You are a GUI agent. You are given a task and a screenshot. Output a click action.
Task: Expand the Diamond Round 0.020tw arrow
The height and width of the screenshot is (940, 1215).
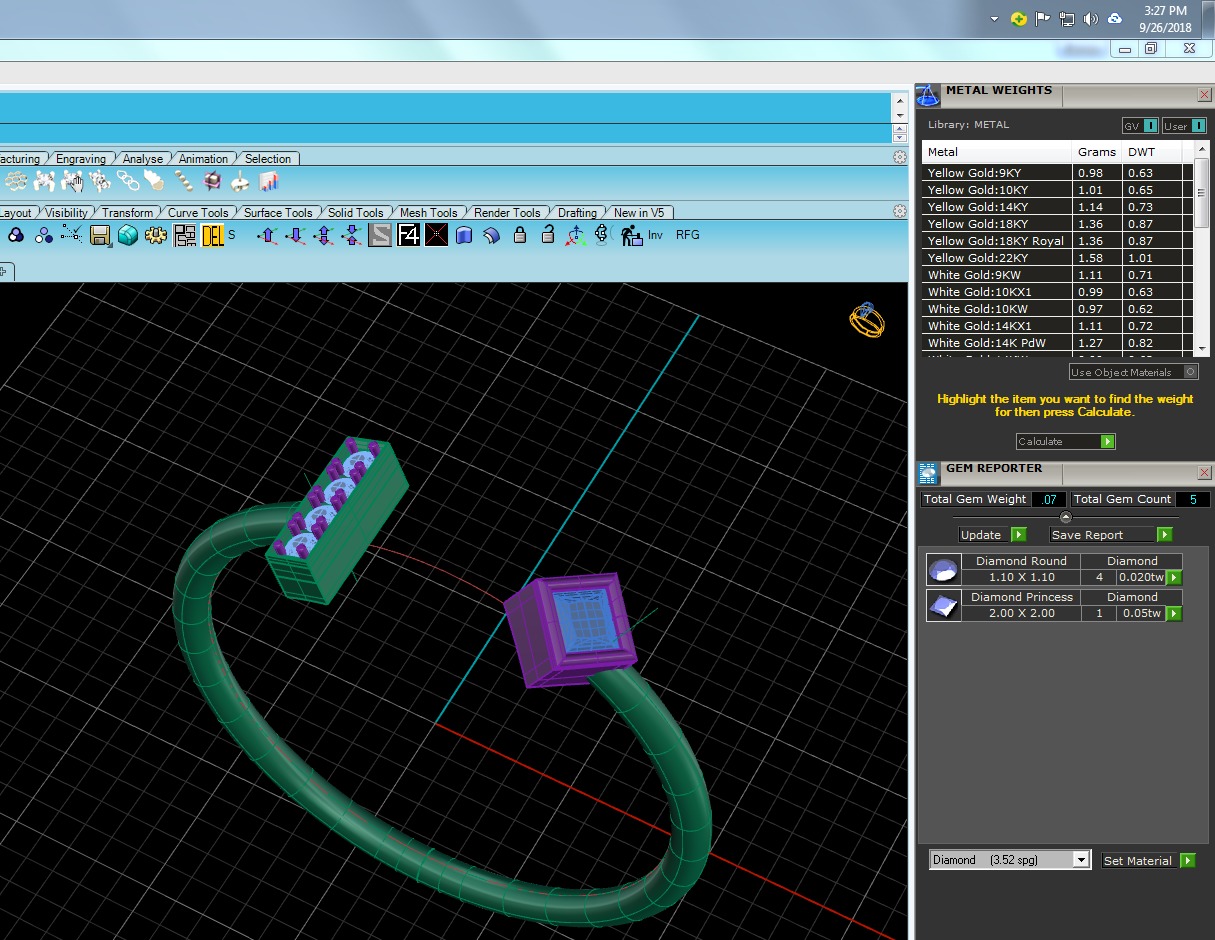tap(1174, 577)
